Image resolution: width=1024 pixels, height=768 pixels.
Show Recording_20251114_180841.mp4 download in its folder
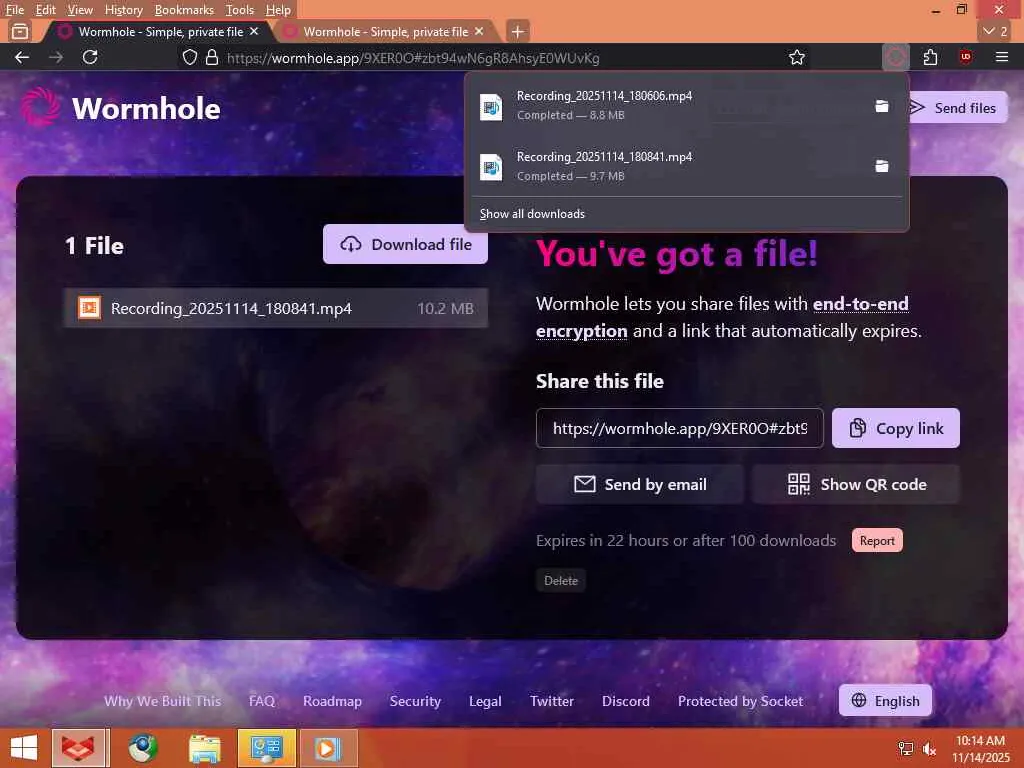(882, 167)
